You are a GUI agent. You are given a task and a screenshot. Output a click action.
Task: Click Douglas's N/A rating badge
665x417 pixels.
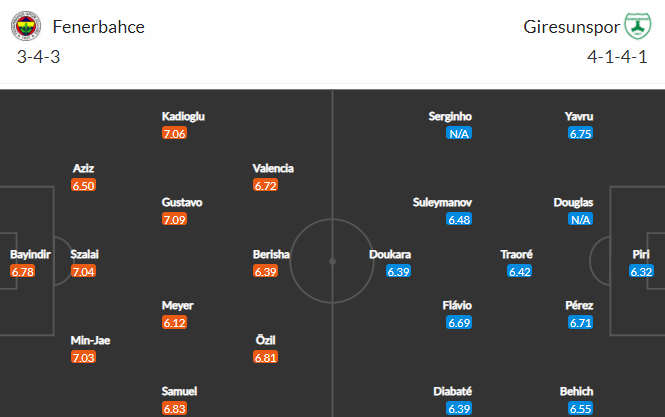click(x=580, y=219)
